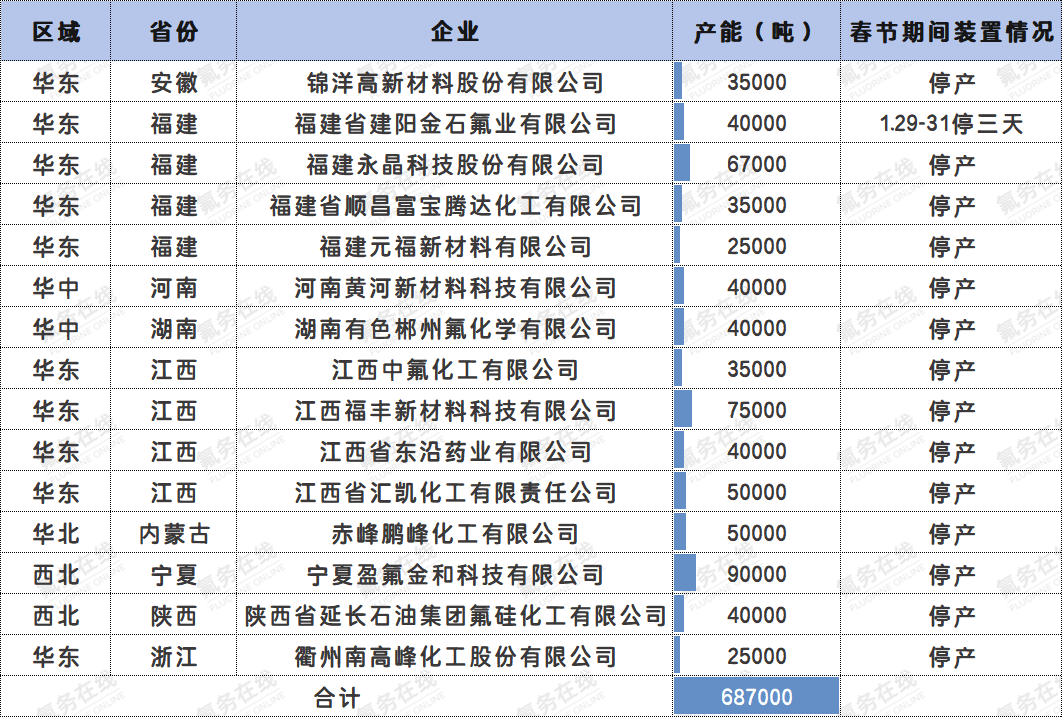The width and height of the screenshot is (1062, 717).
Task: Click company 福建省顺昌富宝腾达化工有限公司
Action: pyautogui.click(x=454, y=206)
